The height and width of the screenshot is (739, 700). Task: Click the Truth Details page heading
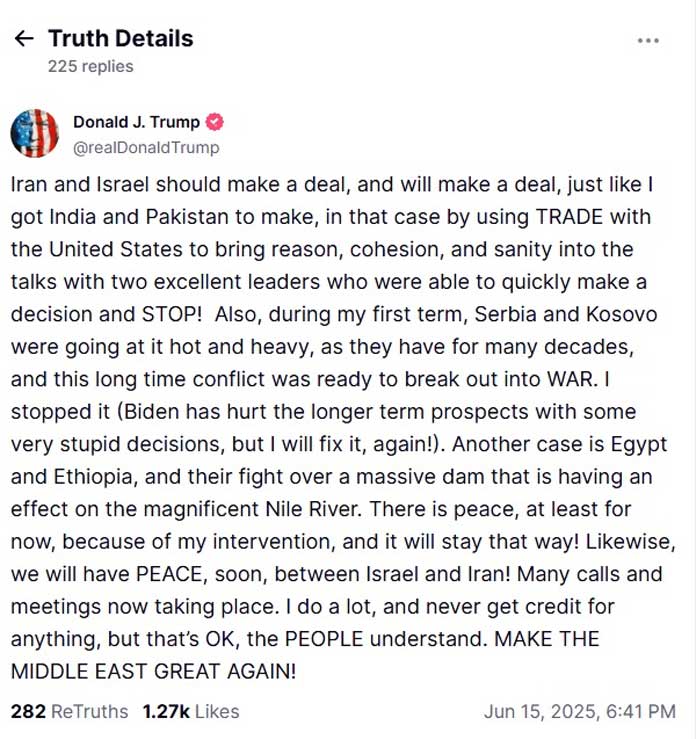pyautogui.click(x=121, y=39)
